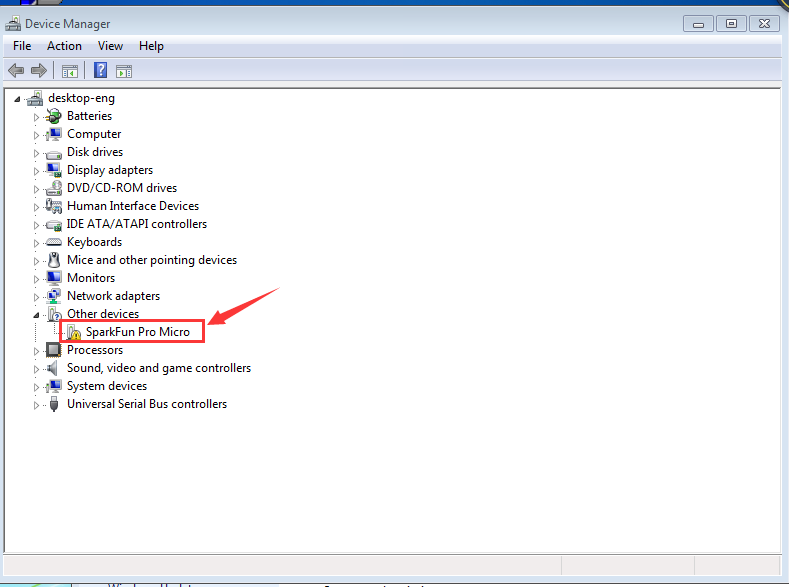This screenshot has height=587, width=789.
Task: Click the Network adapters category icon
Action: (x=53, y=296)
